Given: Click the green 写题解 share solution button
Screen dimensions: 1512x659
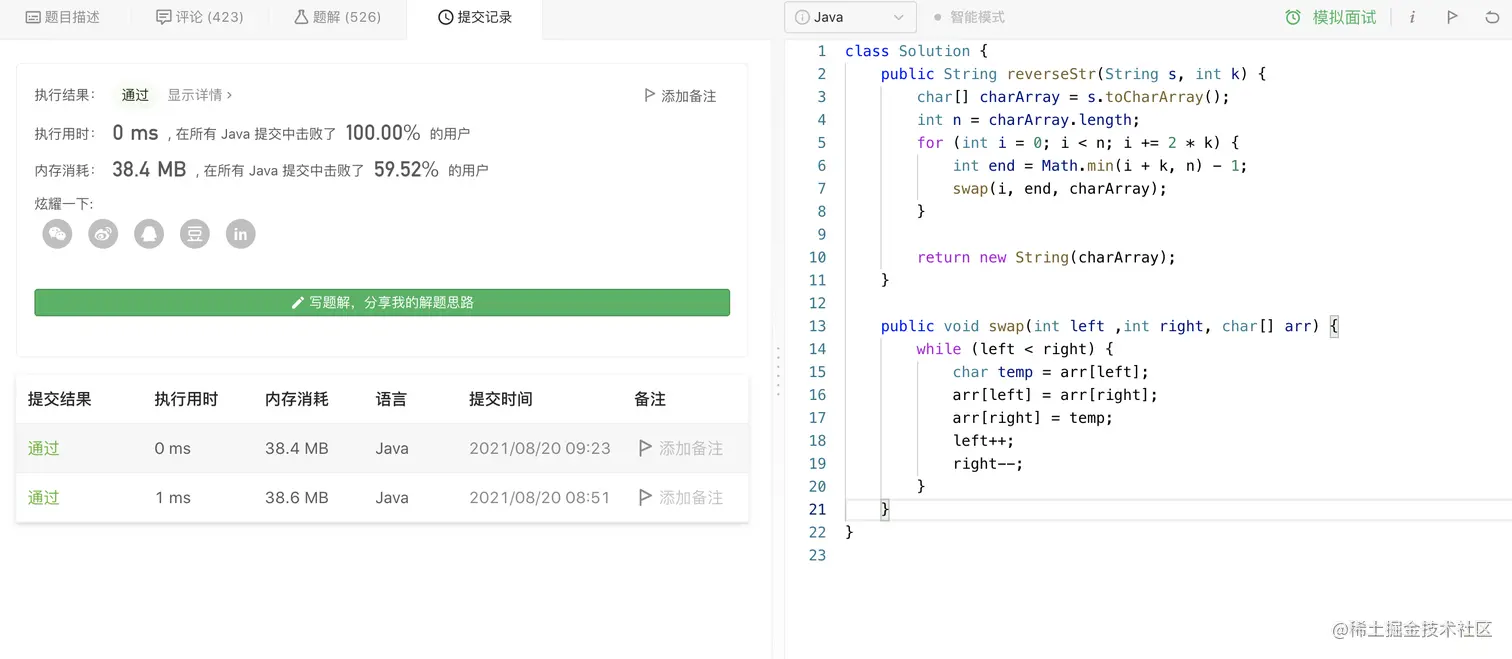Looking at the screenshot, I should point(382,302).
